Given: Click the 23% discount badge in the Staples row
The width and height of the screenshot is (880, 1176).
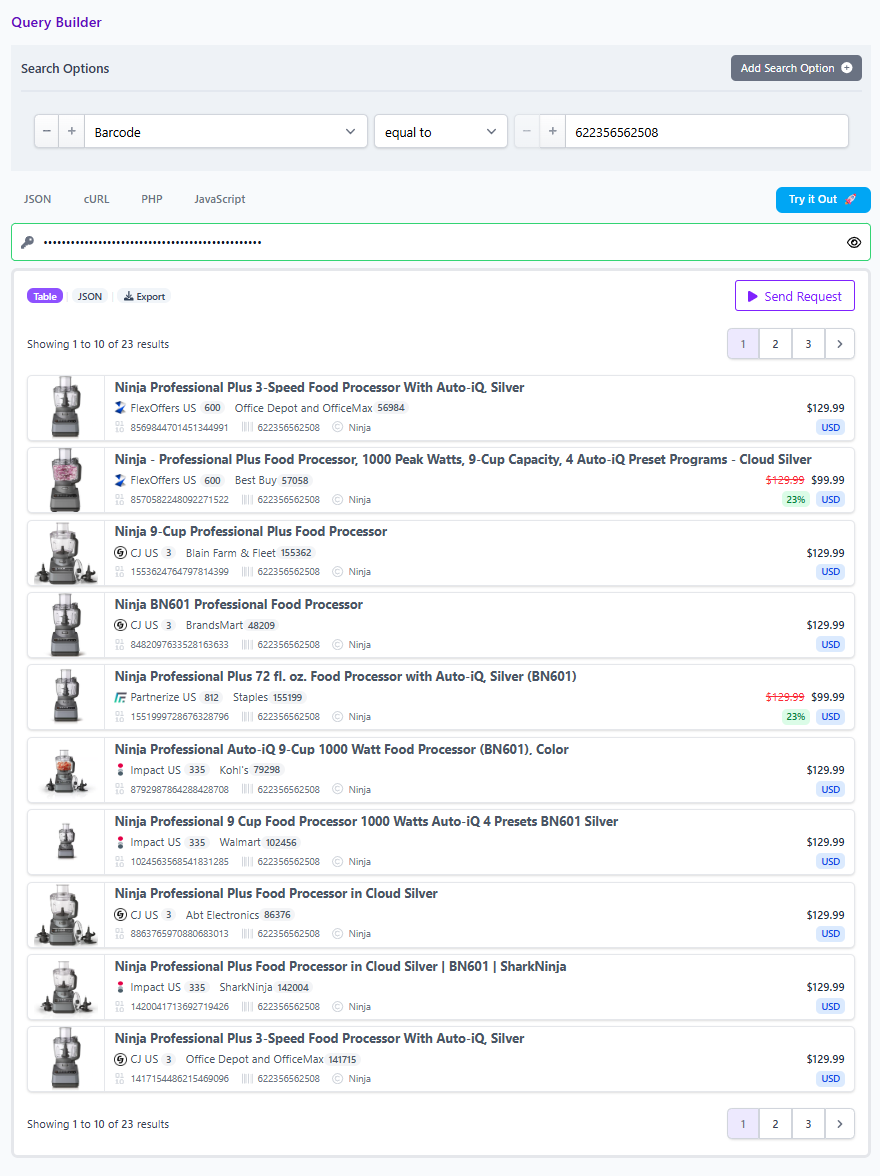Looking at the screenshot, I should click(x=795, y=717).
